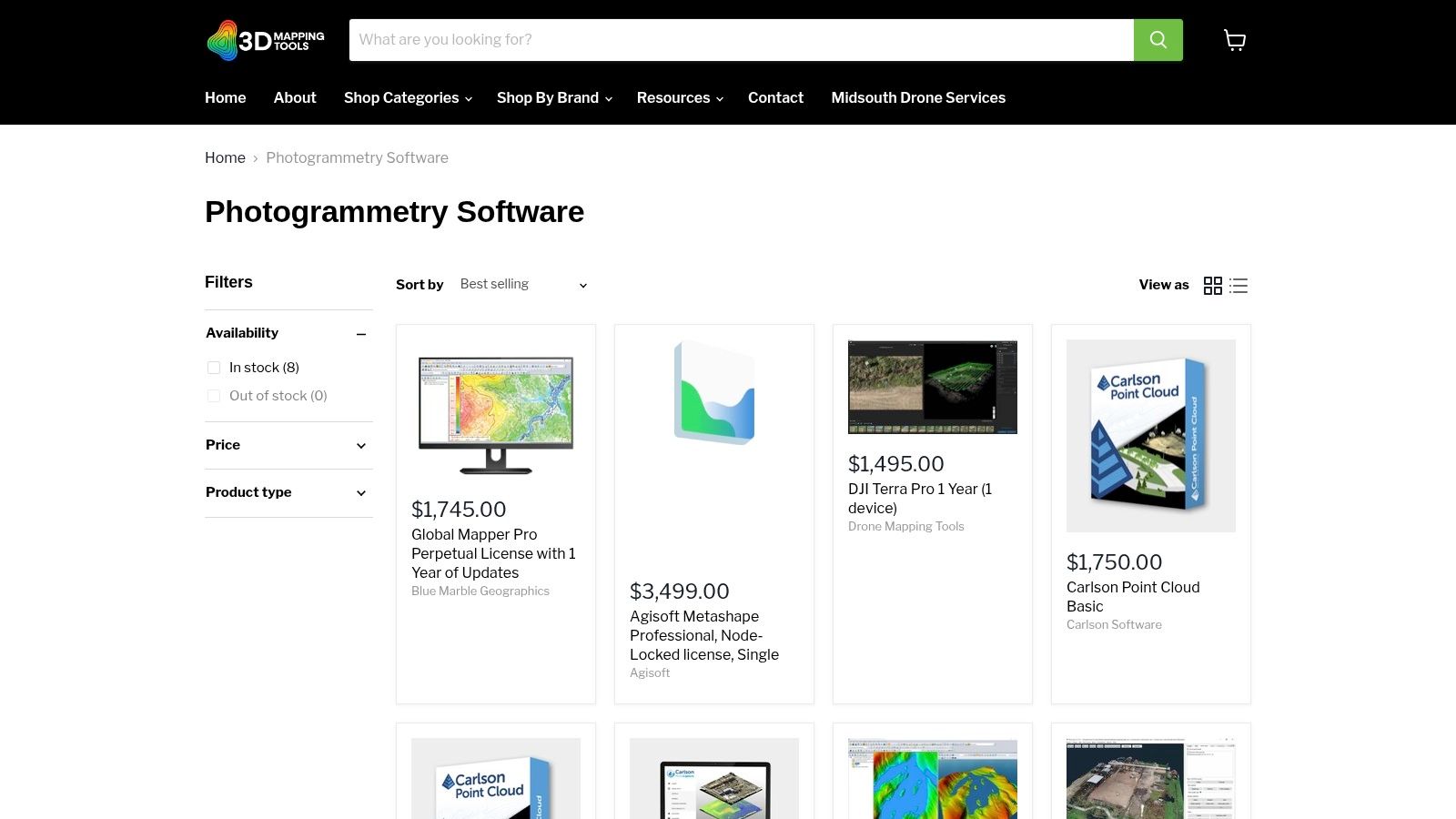This screenshot has height=819, width=1456.
Task: Click the green search magnifier button
Action: [1158, 40]
